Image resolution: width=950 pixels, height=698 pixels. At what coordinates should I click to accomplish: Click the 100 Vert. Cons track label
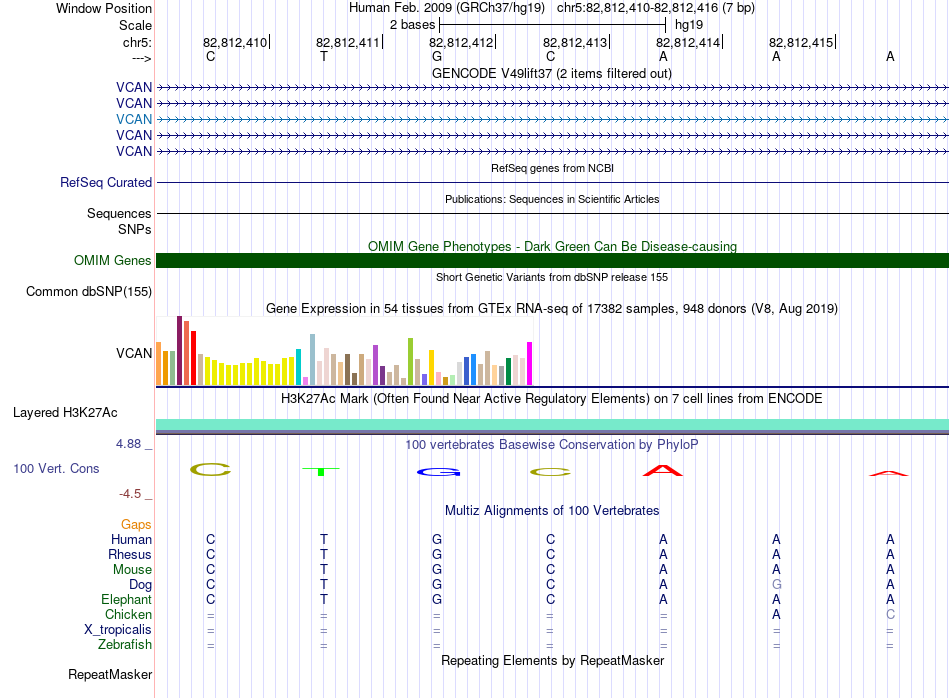pos(56,468)
